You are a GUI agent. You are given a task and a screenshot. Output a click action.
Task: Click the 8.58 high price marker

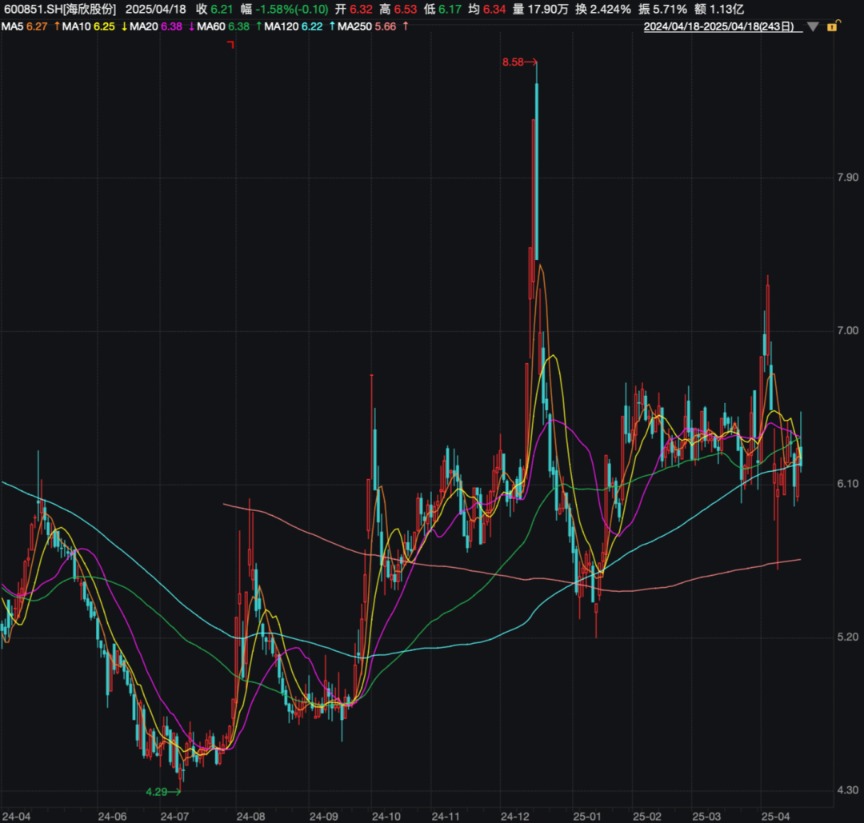pos(513,63)
